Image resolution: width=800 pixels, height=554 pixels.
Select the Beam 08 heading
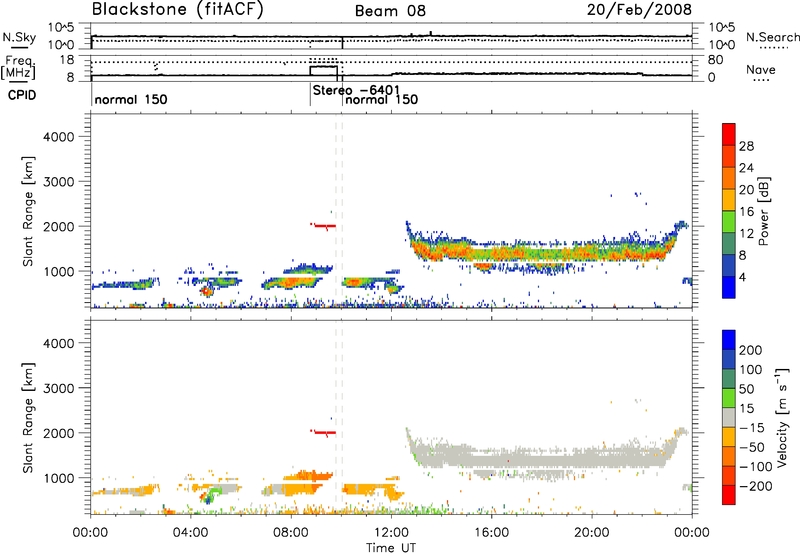390,11
